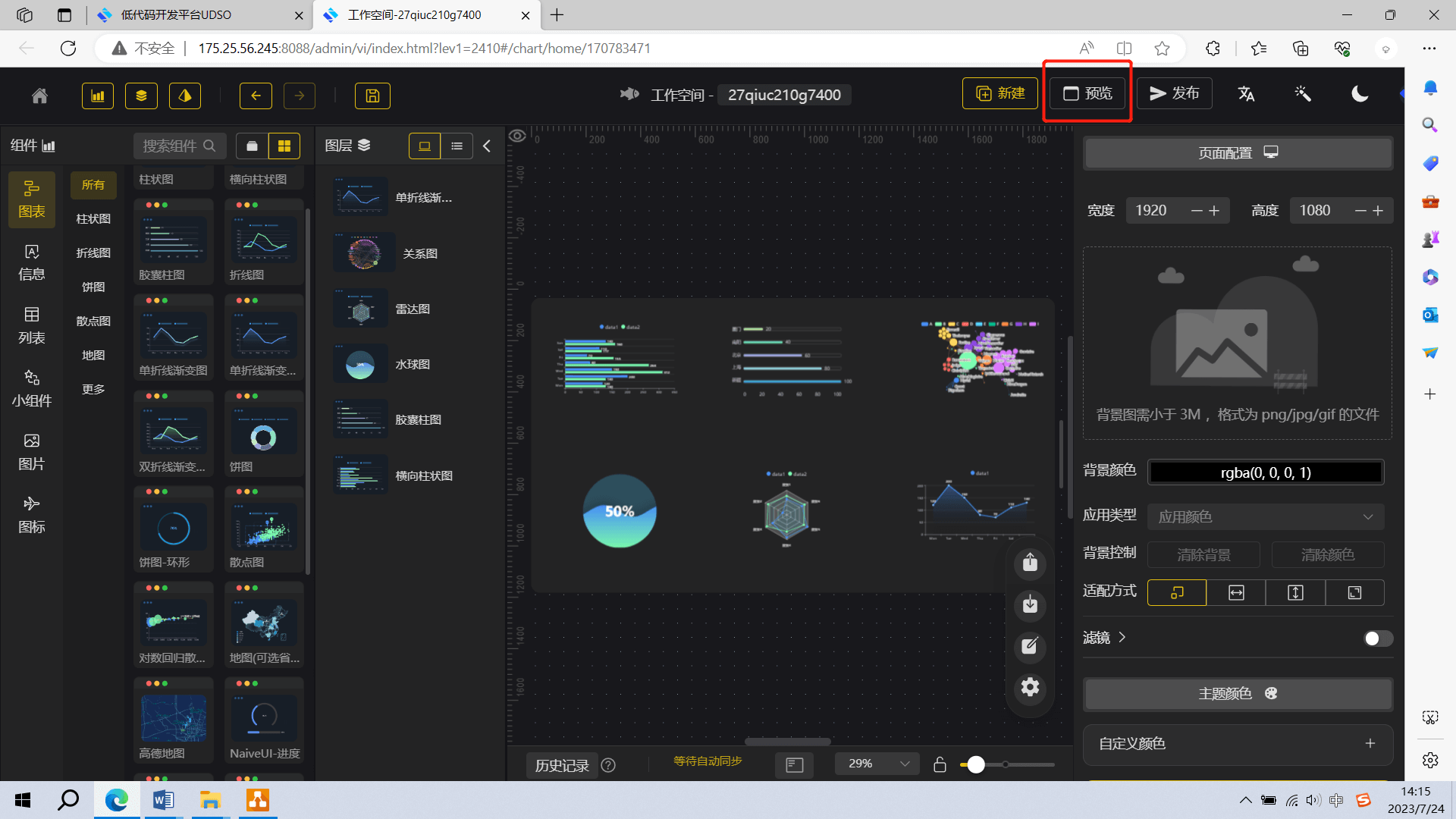Viewport: 1456px width, 819px height.
Task: Click the save icon in top toolbar
Action: [372, 96]
